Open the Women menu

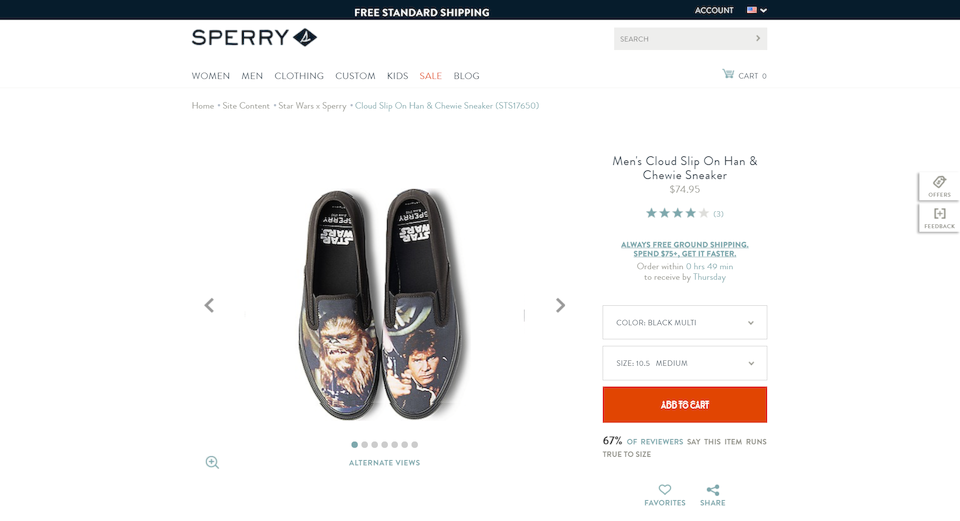[x=211, y=76]
